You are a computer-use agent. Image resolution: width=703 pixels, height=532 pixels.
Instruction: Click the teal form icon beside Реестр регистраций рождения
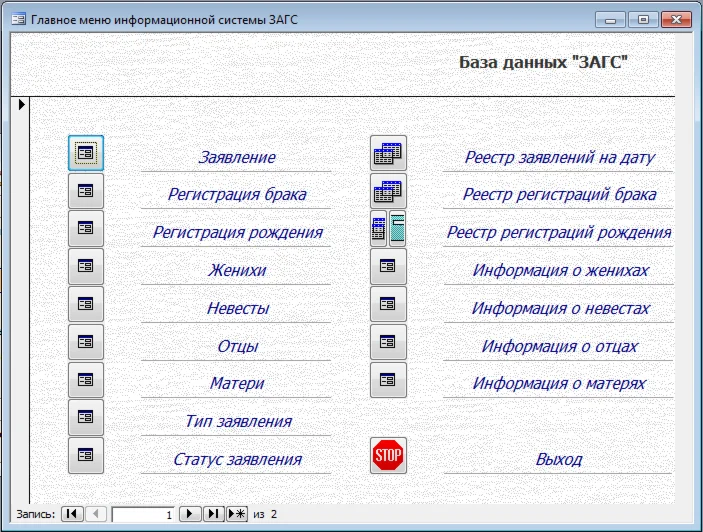point(398,229)
